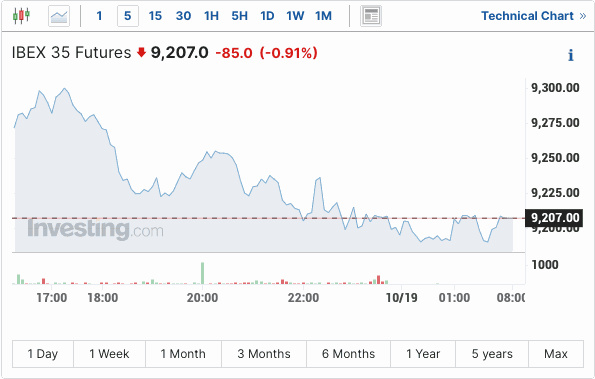Click the -85.0 price change

coord(234,53)
